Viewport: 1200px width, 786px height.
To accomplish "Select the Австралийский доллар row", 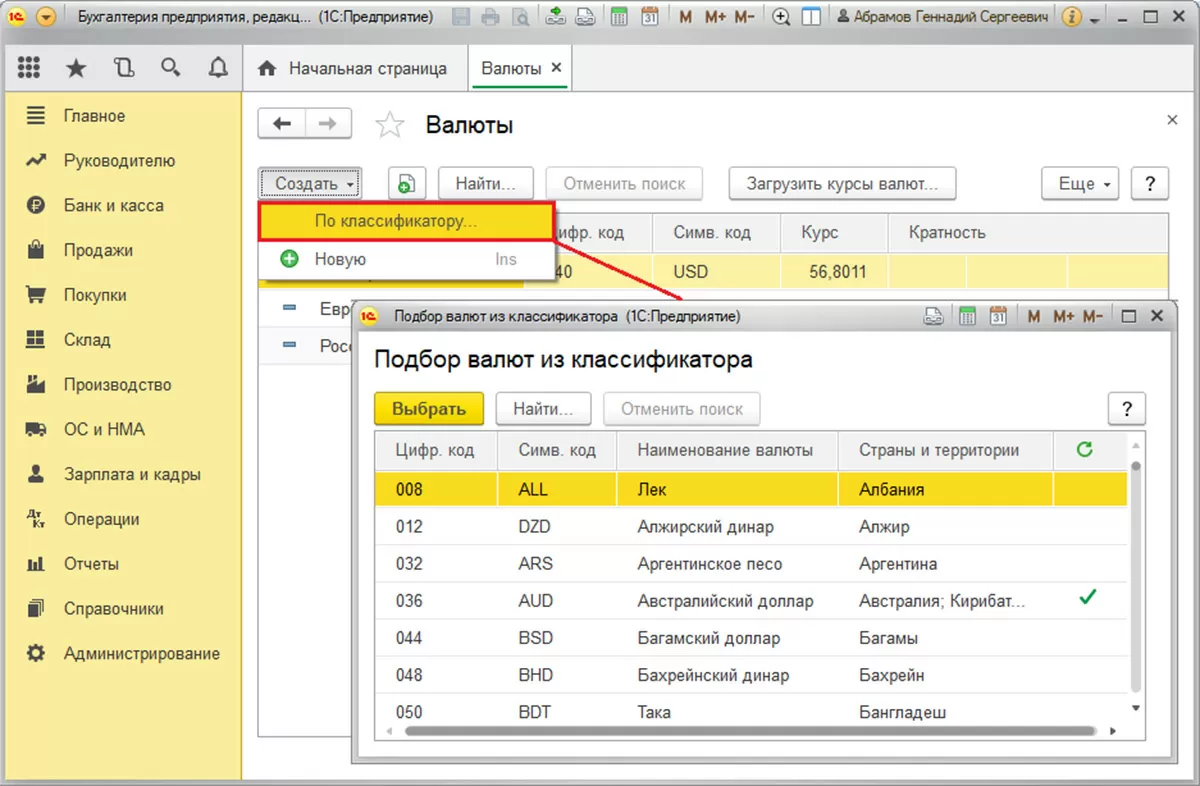I will click(x=725, y=601).
